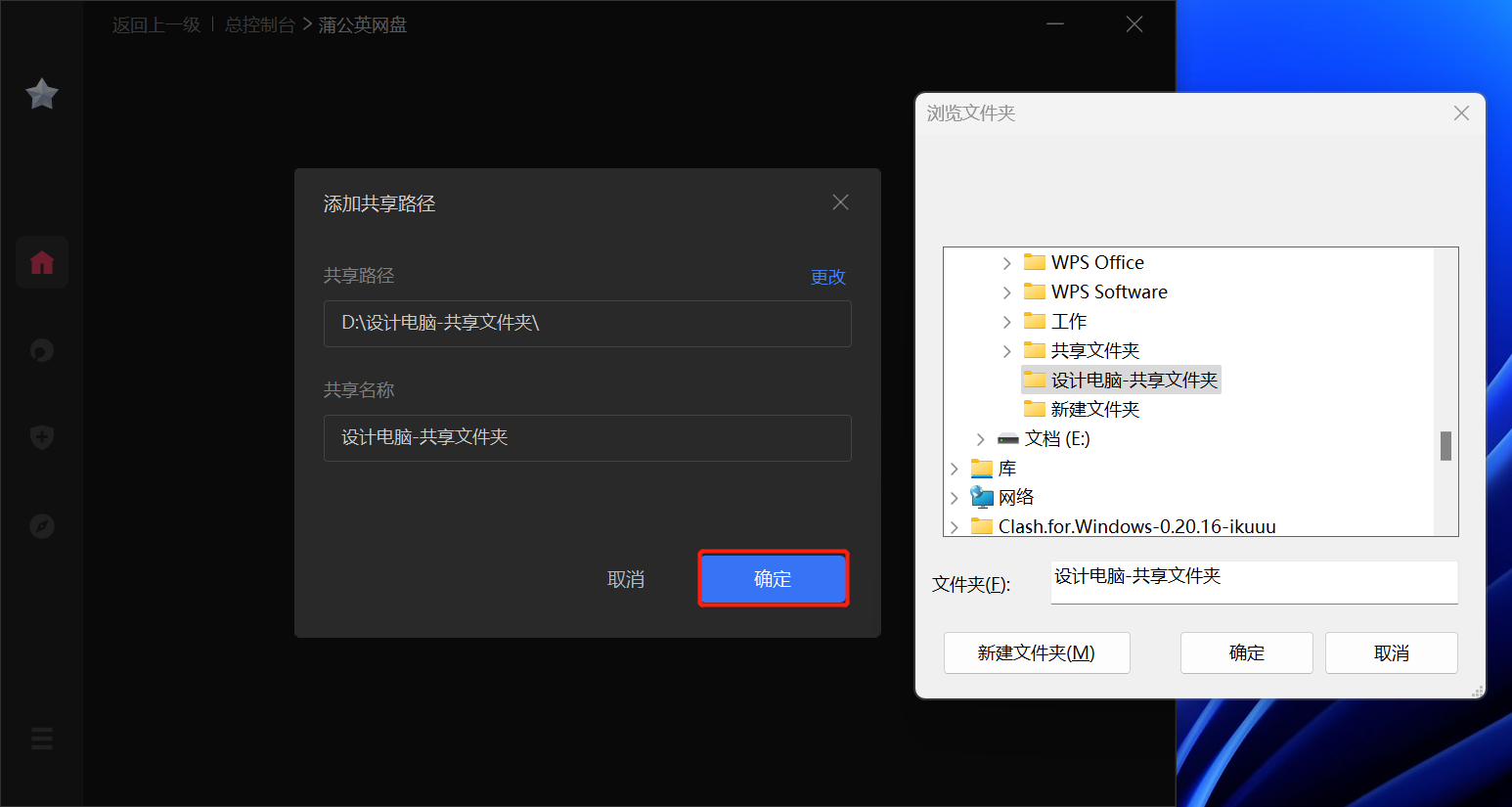The image size is (1512, 807).
Task: Select the 设计电脑-共享文件夹 tree item
Action: coord(1121,380)
